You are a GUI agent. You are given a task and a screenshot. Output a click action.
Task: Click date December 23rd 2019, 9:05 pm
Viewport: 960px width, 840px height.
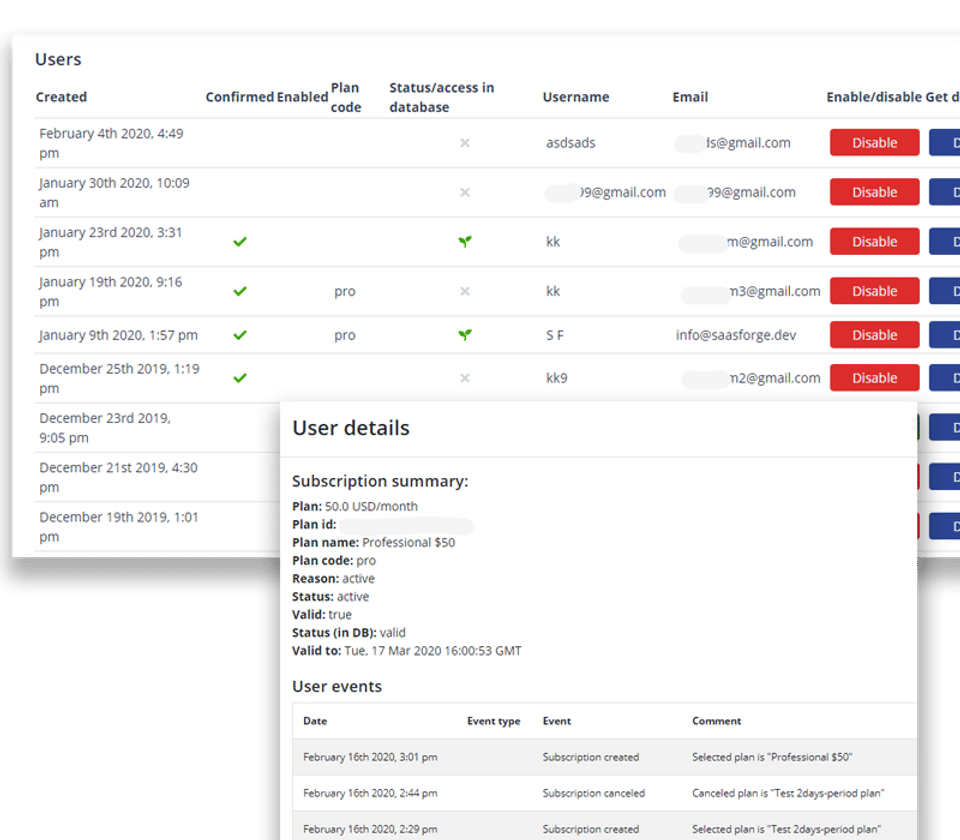[105, 428]
